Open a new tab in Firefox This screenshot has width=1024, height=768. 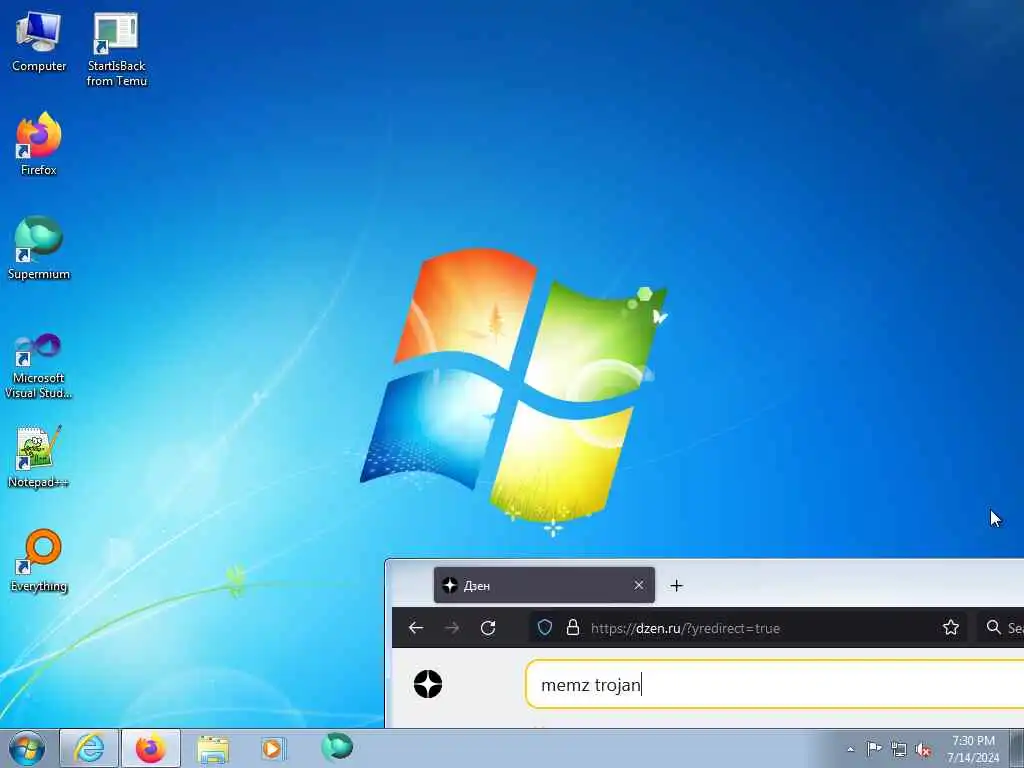(x=677, y=585)
